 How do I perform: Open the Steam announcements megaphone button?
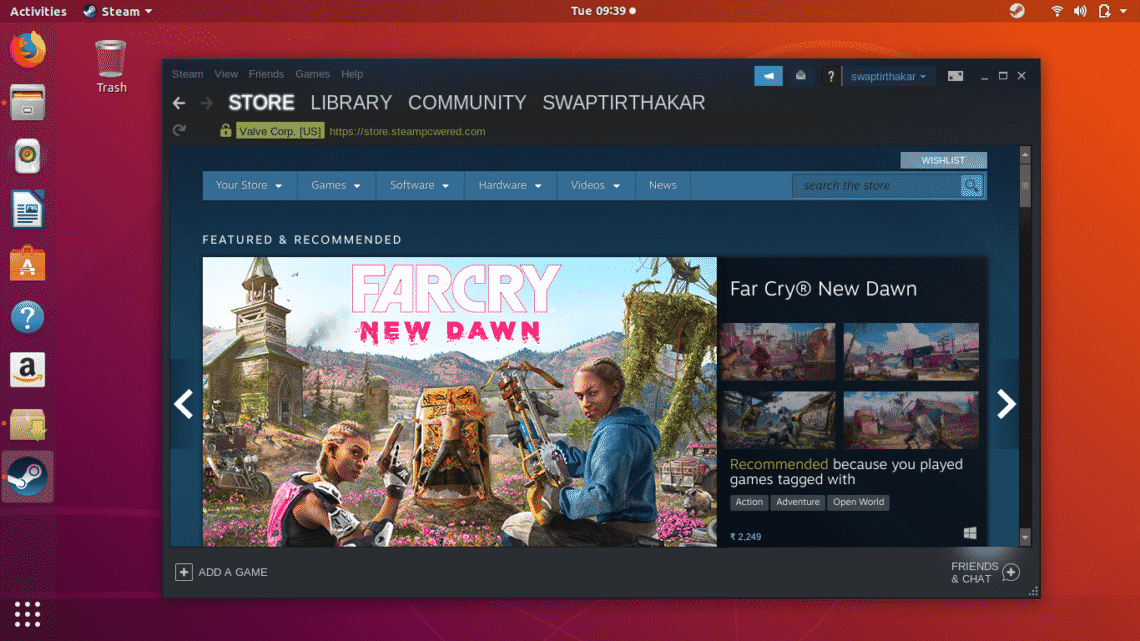click(768, 76)
